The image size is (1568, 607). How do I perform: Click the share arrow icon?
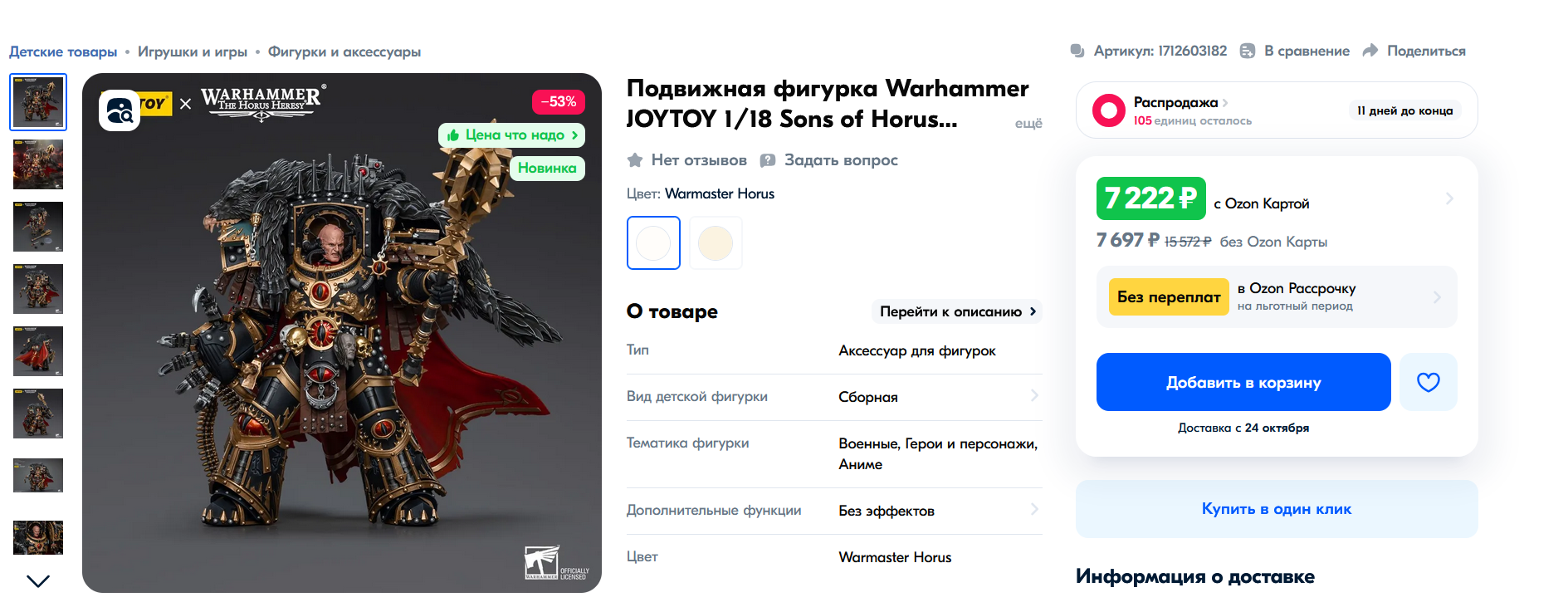[x=1370, y=51]
